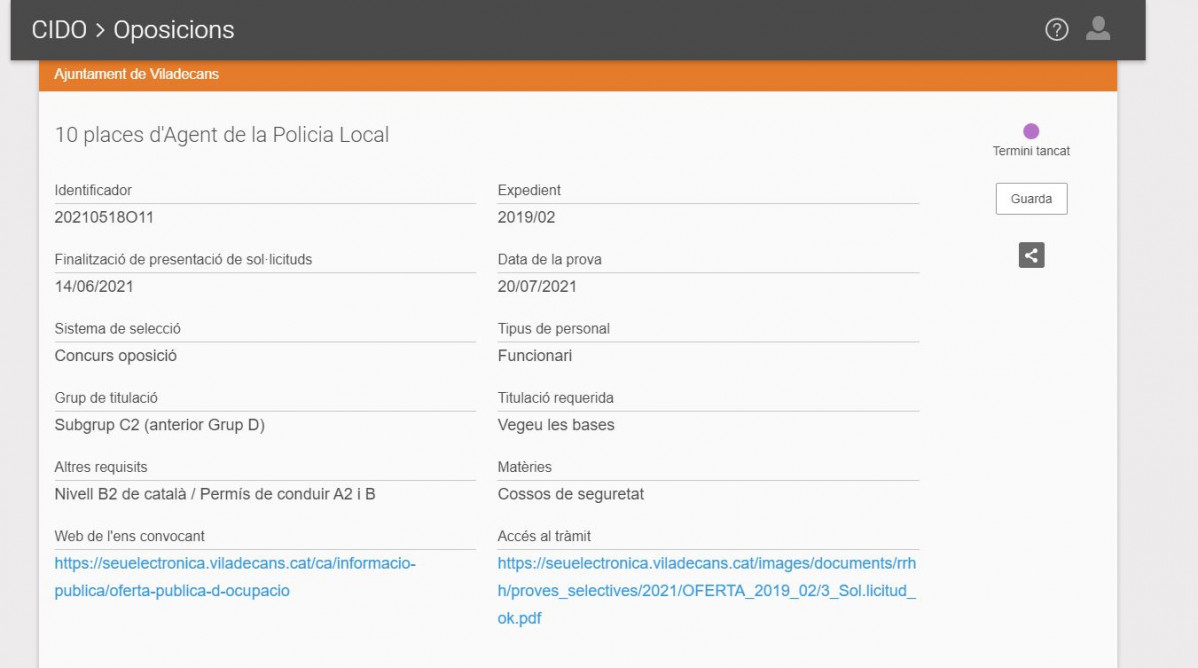Select the title 10 places d'Agent de la Policia Local

pos(222,135)
